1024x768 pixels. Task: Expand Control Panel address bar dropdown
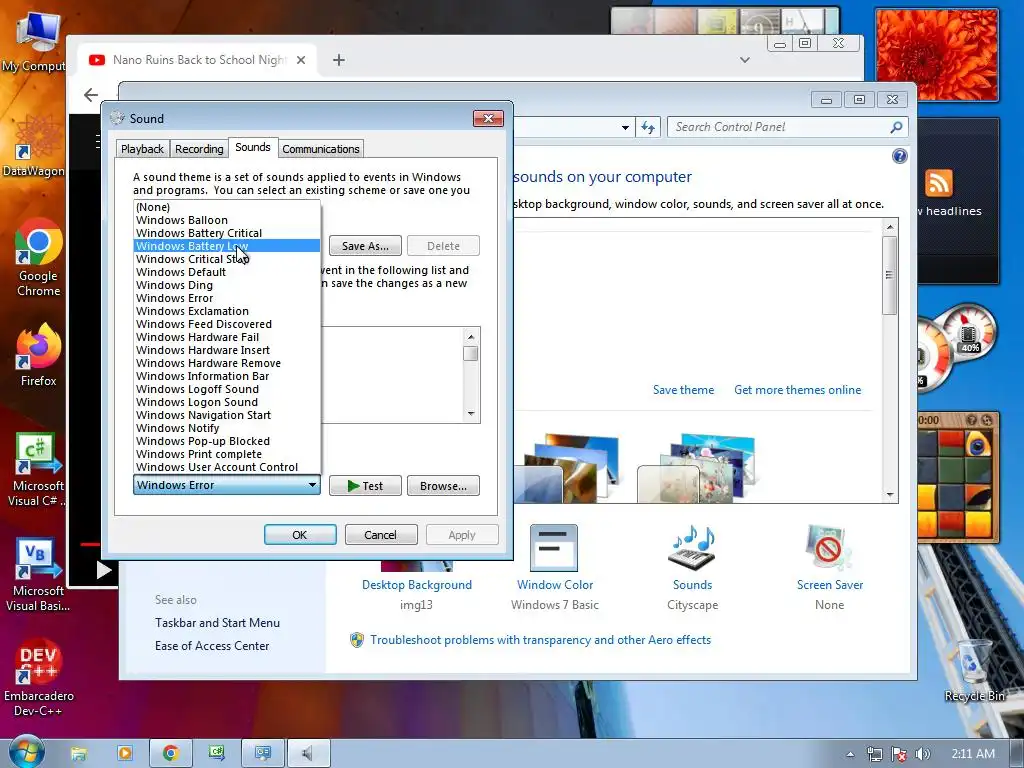coord(625,127)
